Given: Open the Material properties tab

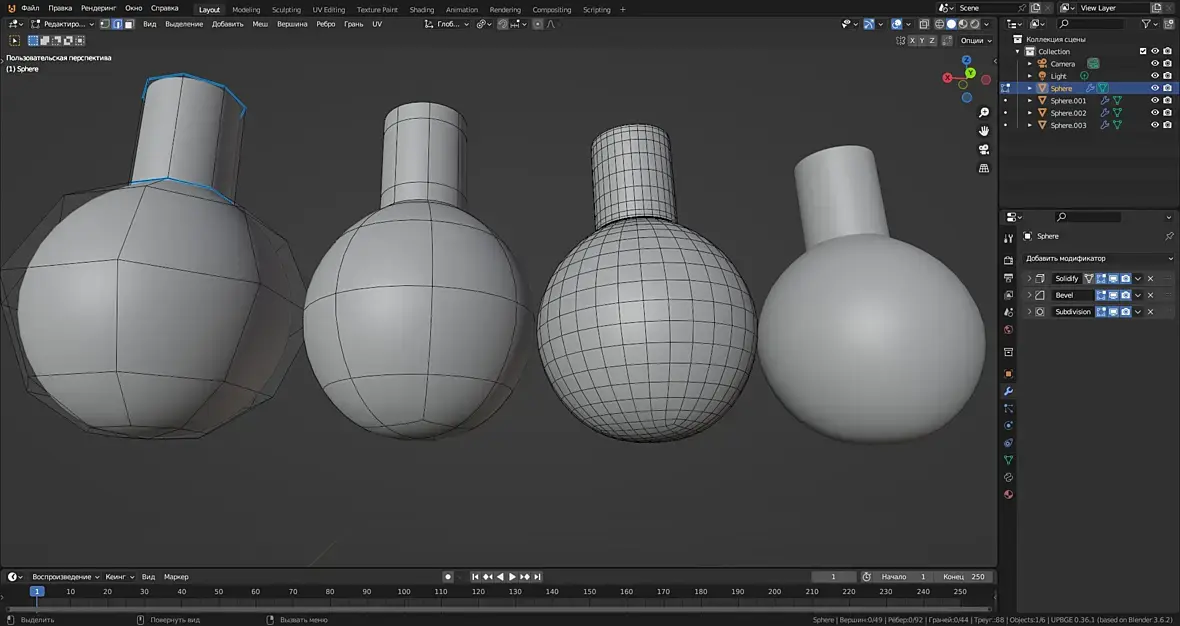Looking at the screenshot, I should [1008, 494].
